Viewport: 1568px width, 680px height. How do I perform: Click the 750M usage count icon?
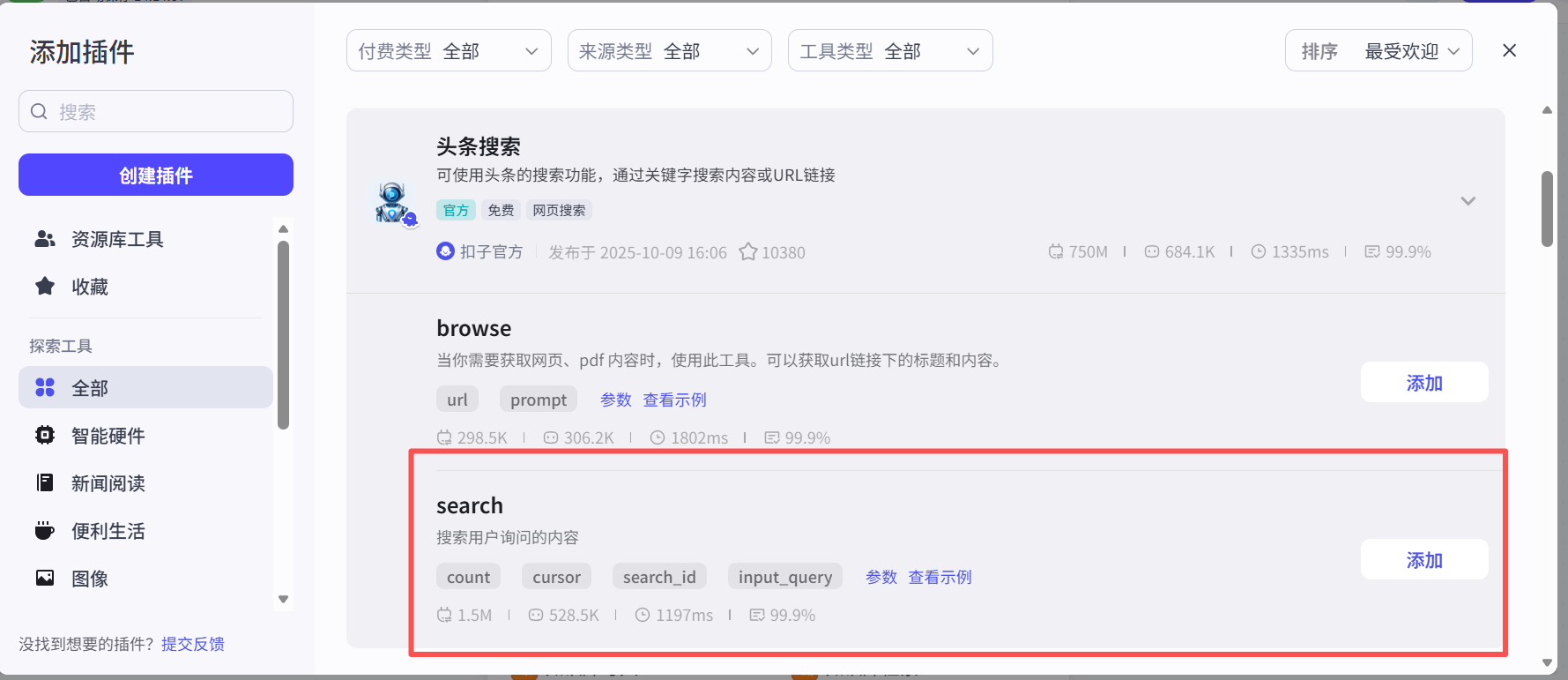click(x=1056, y=251)
